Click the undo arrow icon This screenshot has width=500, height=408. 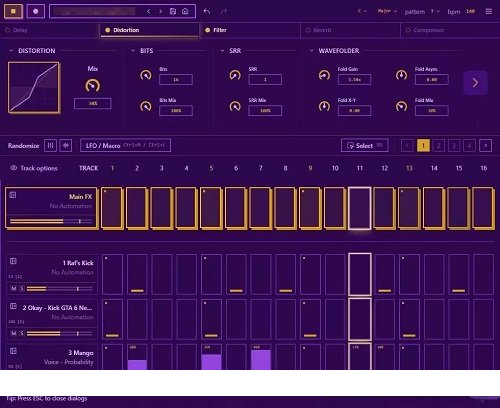click(207, 12)
